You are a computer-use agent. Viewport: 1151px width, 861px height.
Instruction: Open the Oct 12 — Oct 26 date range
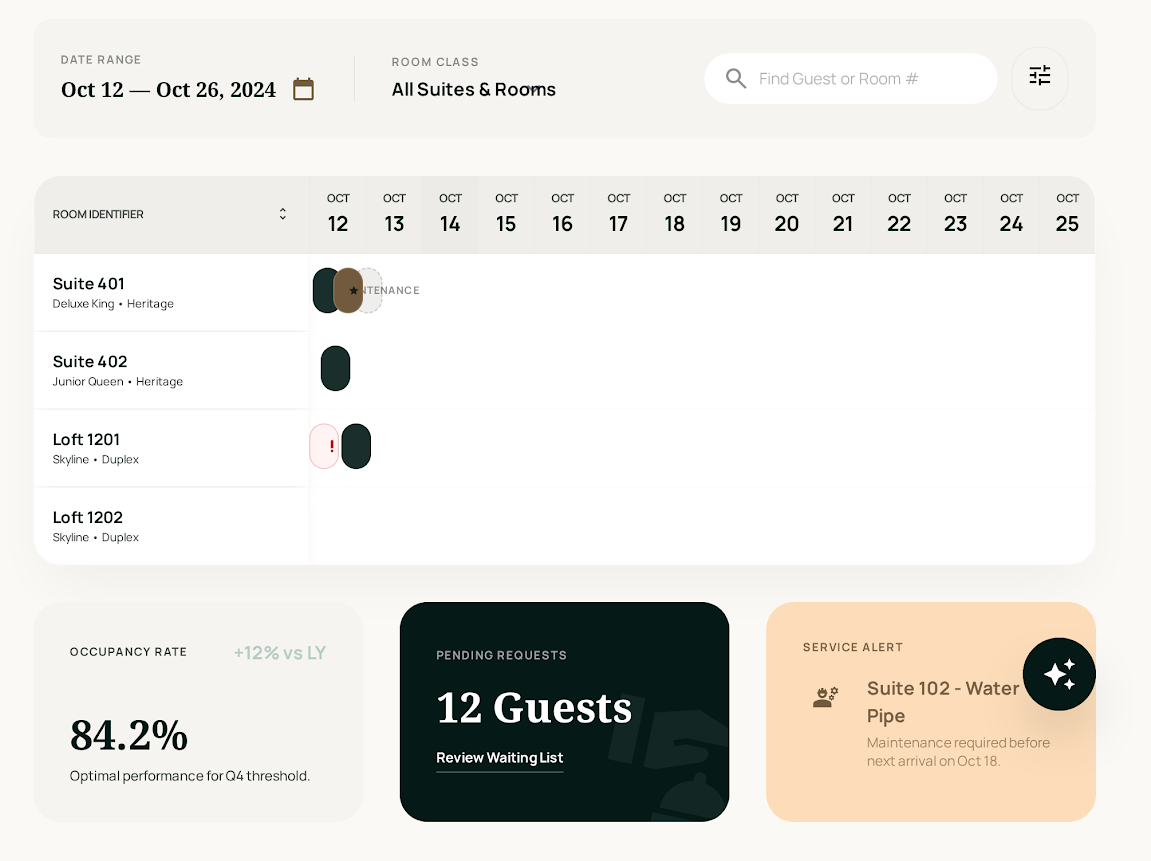168,90
